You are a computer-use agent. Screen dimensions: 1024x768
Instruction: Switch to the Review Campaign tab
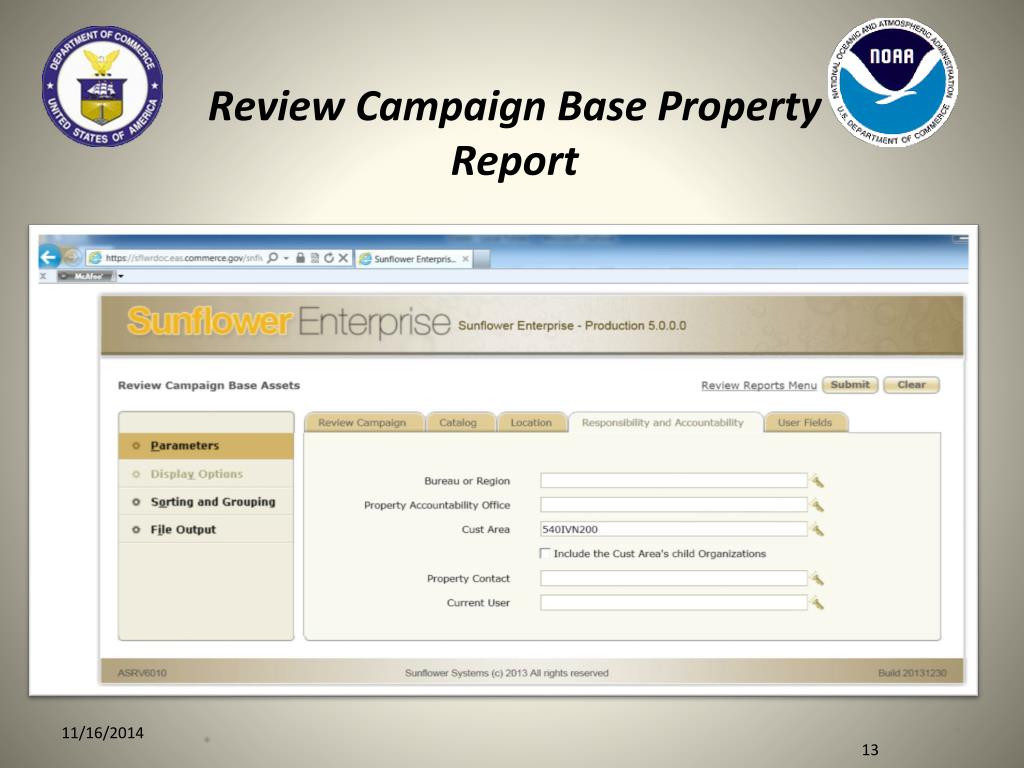(x=362, y=423)
